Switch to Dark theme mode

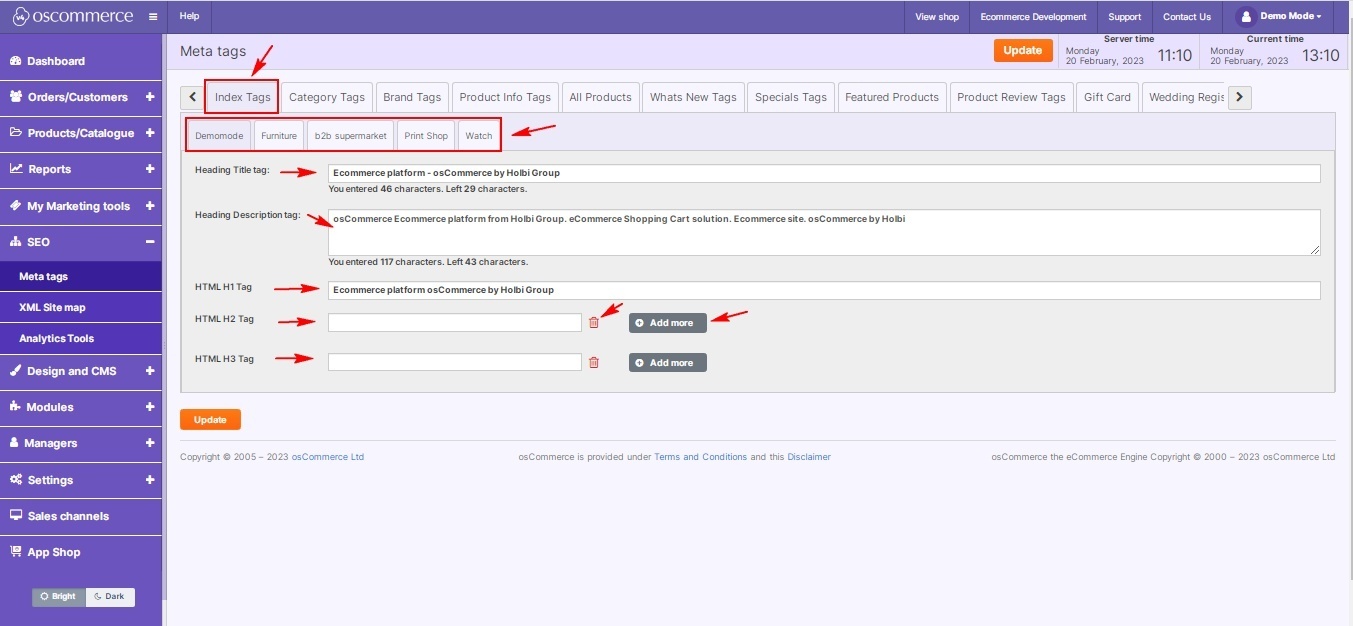(x=110, y=597)
